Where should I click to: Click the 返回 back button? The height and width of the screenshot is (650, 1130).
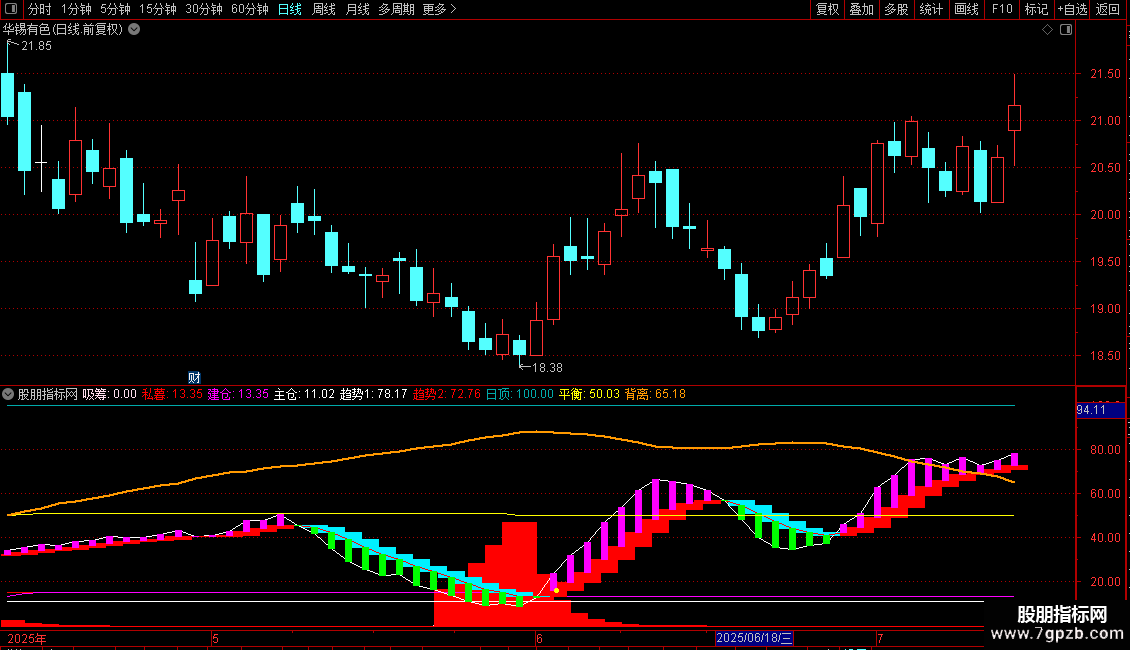pyautogui.click(x=1108, y=9)
